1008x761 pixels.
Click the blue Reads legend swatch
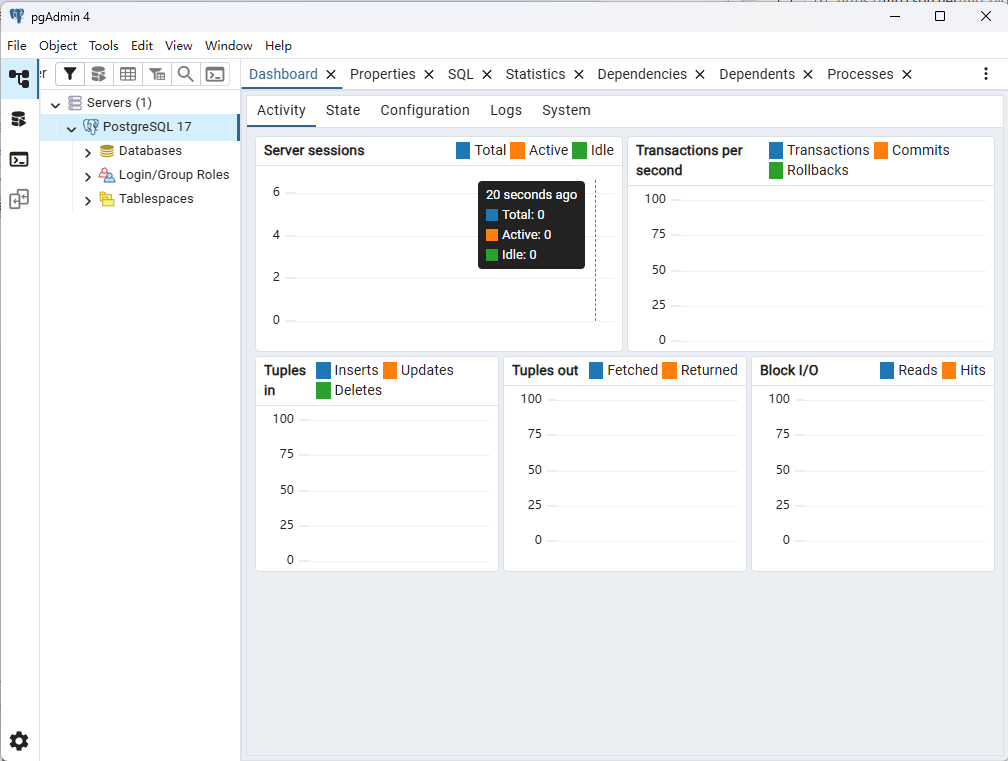click(886, 370)
